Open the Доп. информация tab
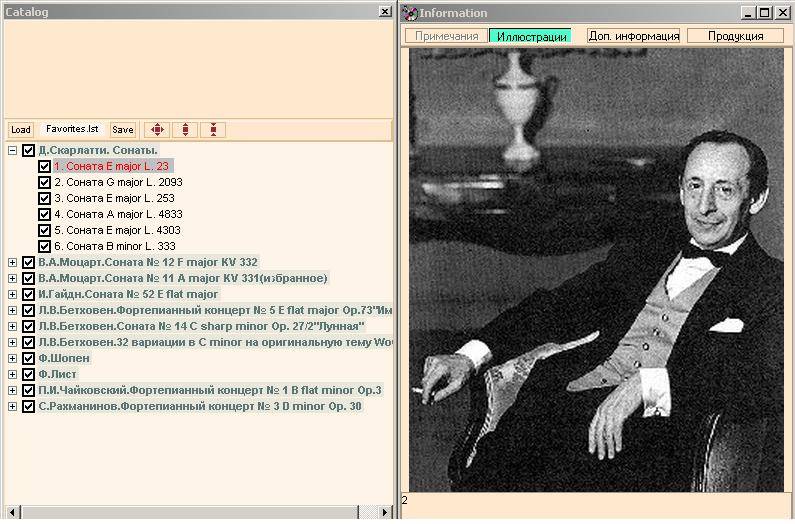The image size is (795, 524). point(633,36)
